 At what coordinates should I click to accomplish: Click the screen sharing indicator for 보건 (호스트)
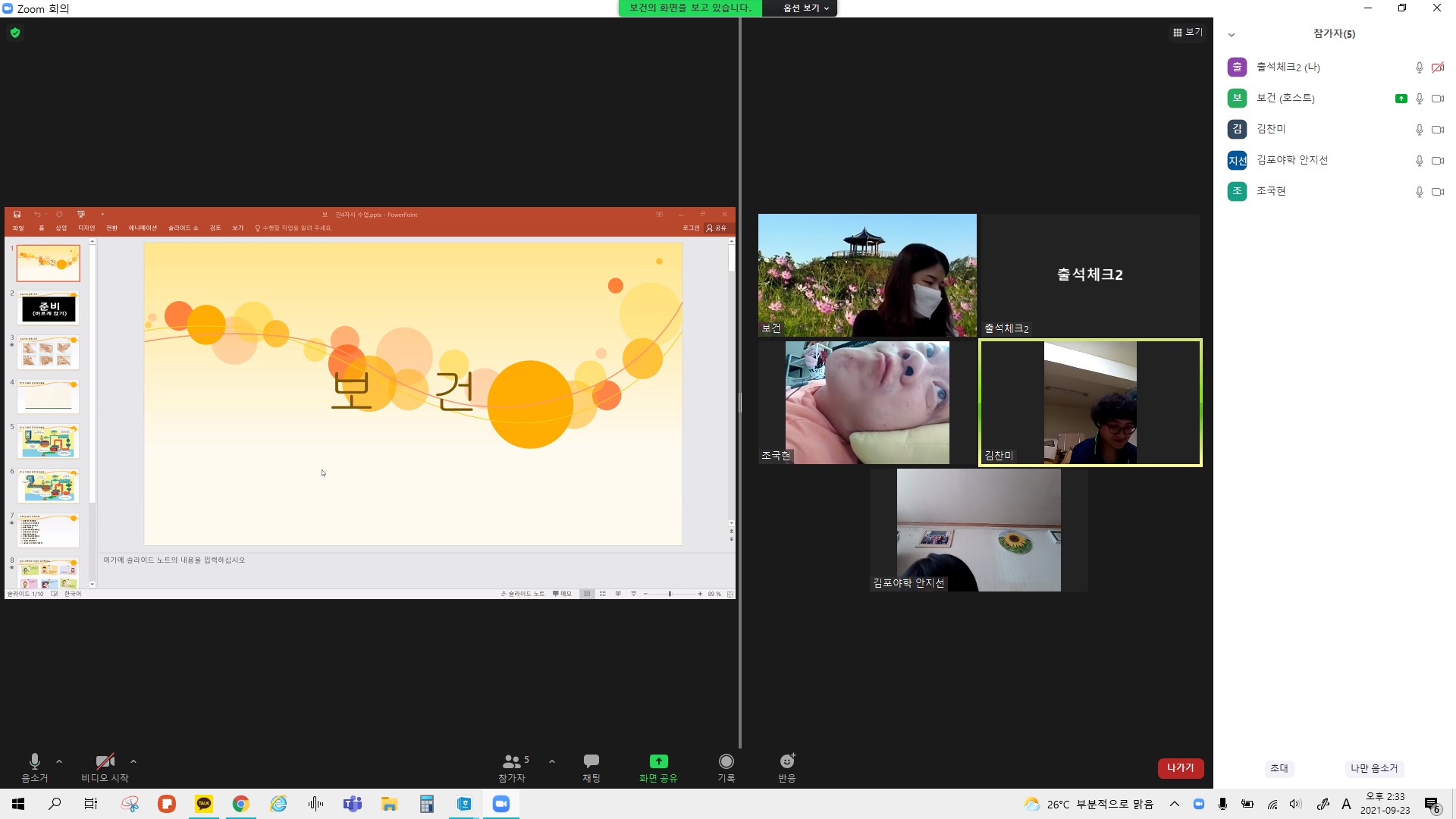click(1401, 99)
